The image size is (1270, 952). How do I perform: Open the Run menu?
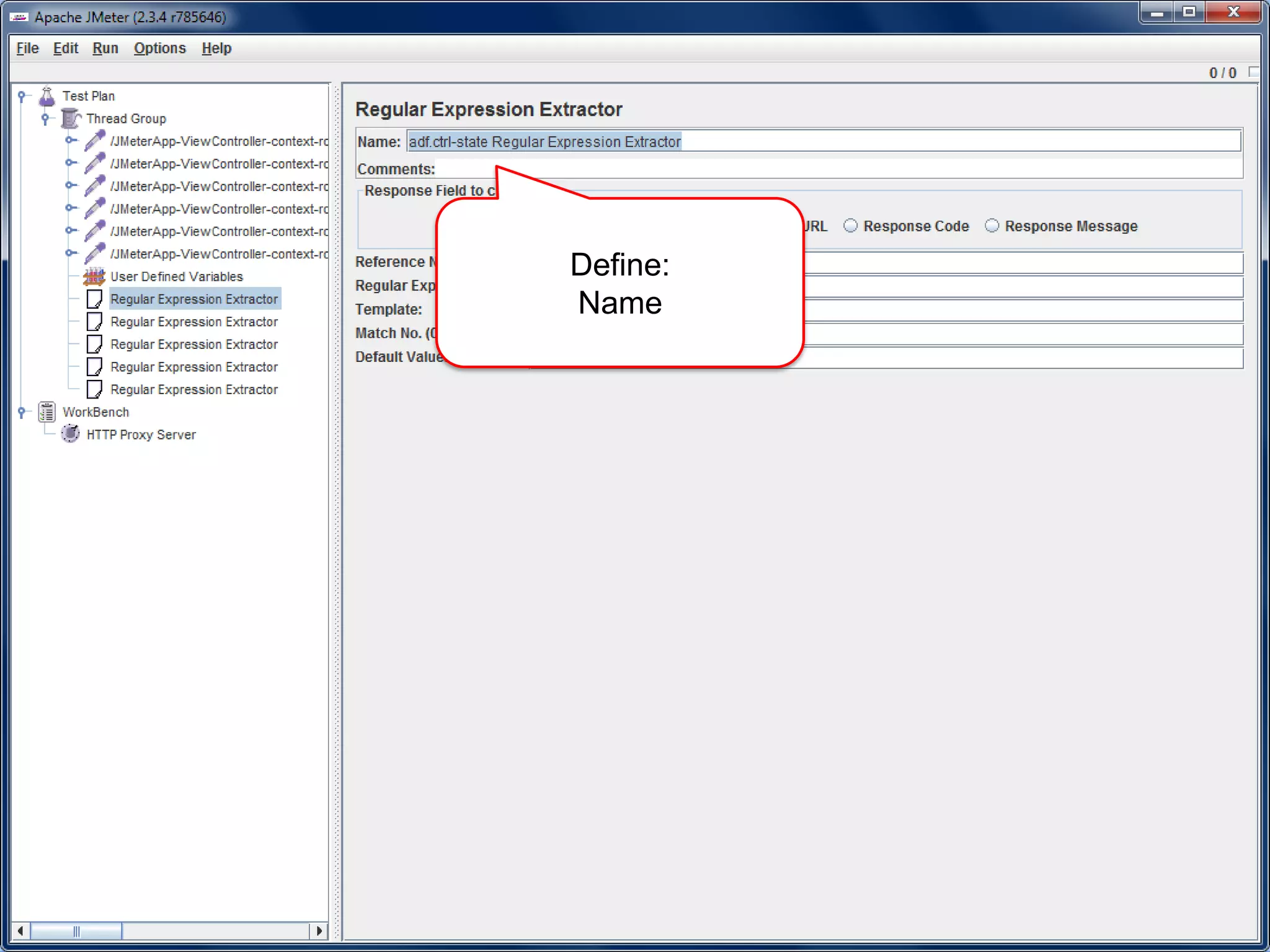pos(105,48)
